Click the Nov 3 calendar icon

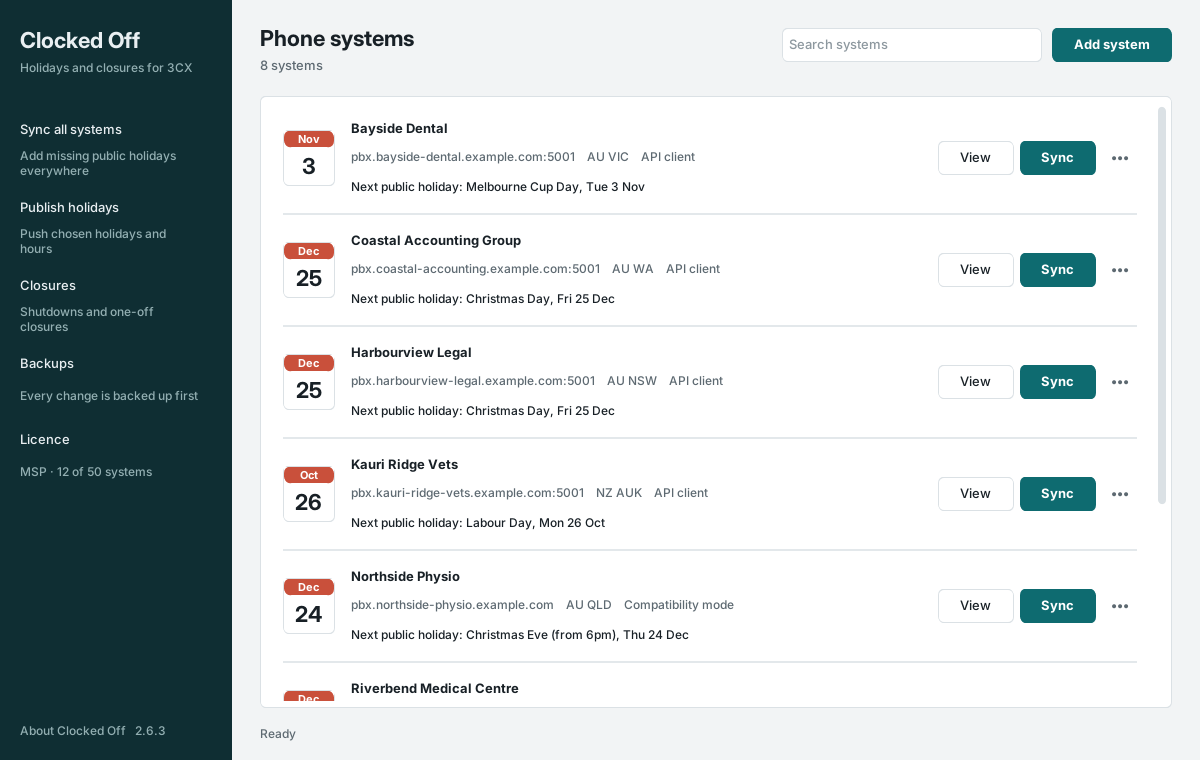click(309, 158)
